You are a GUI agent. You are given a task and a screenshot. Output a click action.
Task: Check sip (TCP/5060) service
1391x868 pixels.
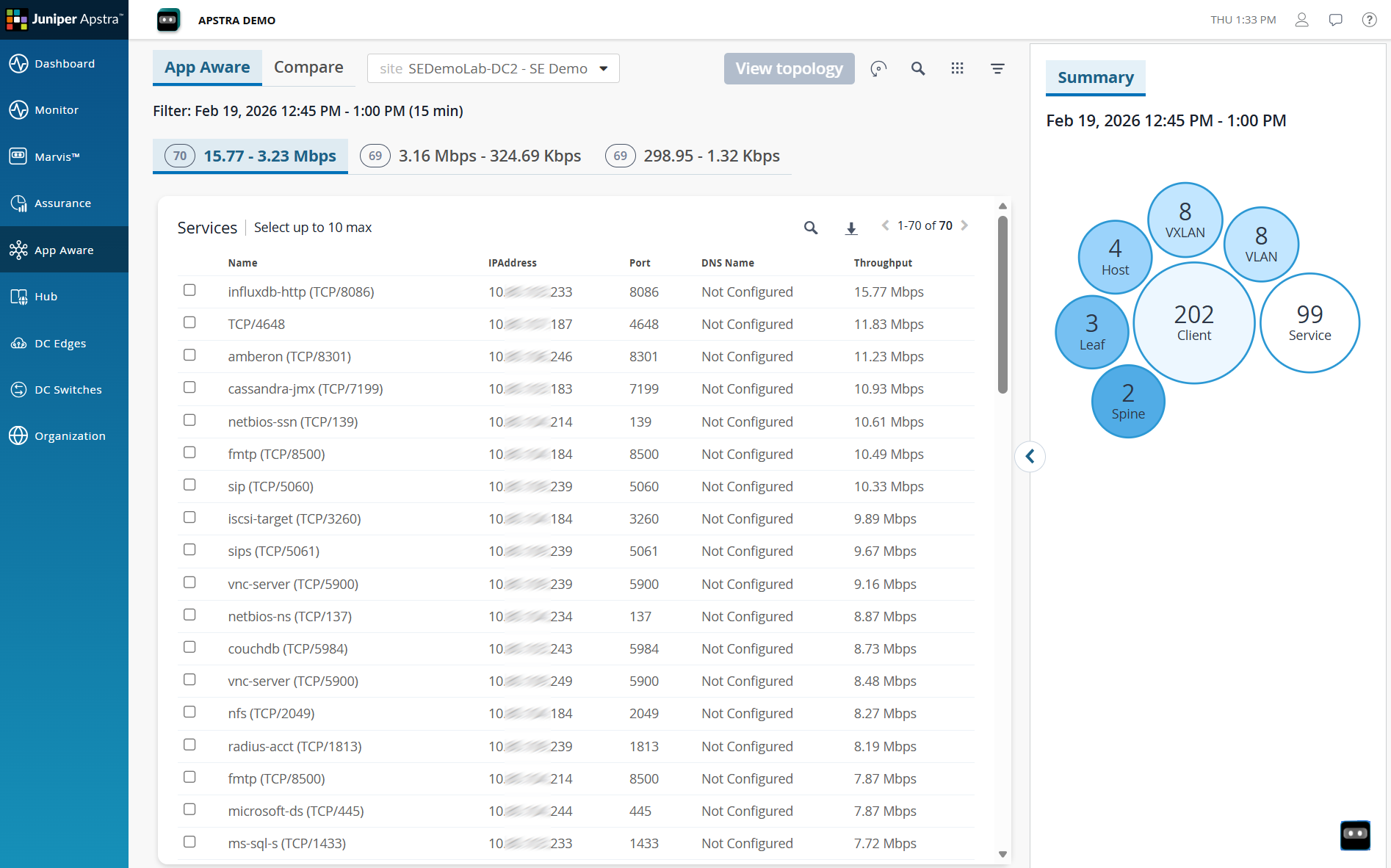(x=189, y=485)
